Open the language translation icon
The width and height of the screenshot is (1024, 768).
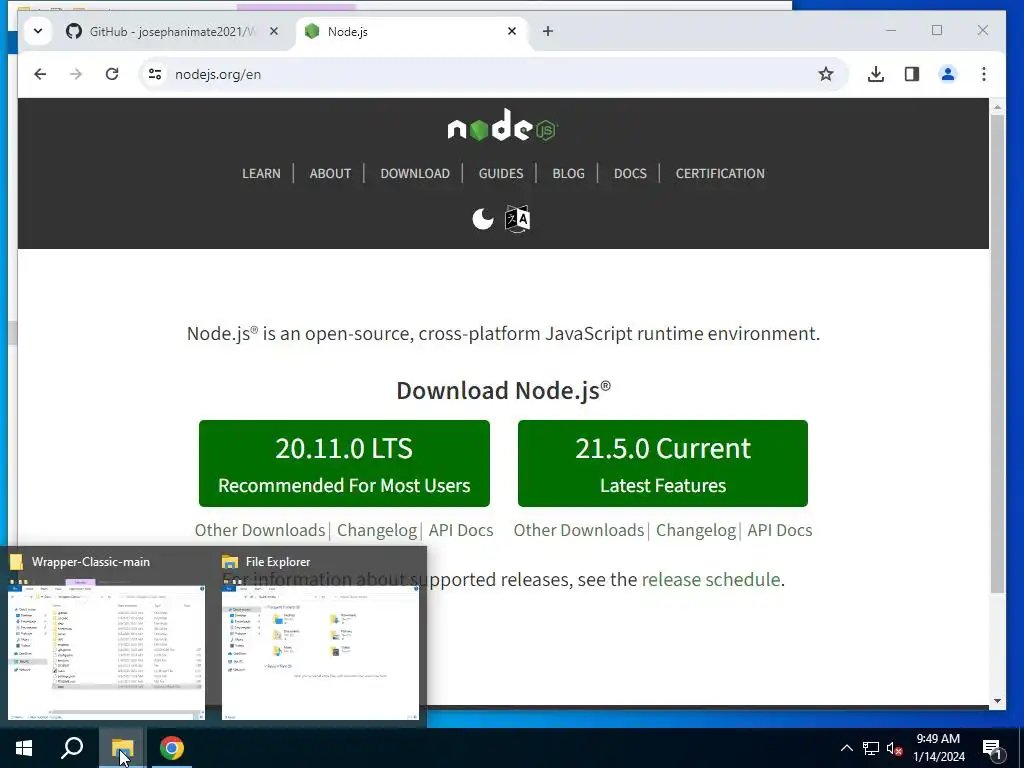[x=517, y=219]
